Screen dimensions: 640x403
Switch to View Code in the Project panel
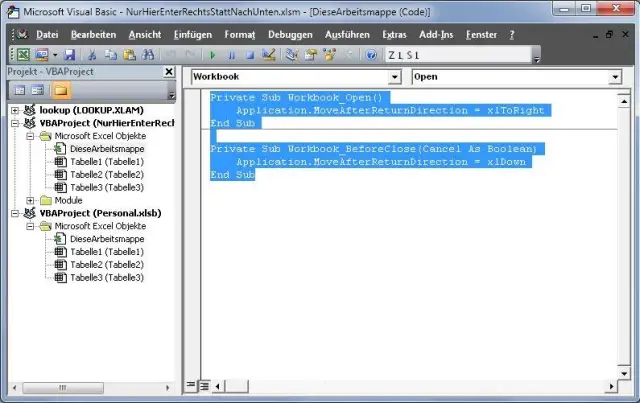(x=17, y=91)
